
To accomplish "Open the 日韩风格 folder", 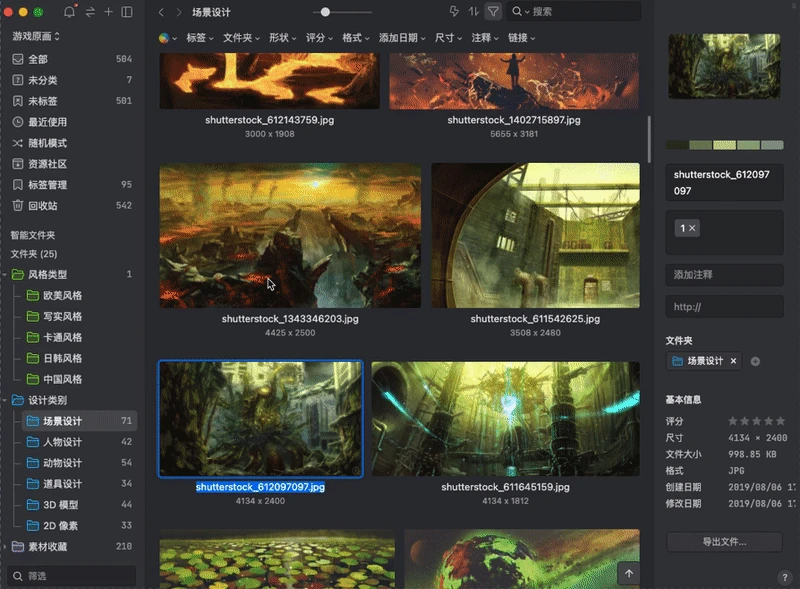I will coord(80,358).
